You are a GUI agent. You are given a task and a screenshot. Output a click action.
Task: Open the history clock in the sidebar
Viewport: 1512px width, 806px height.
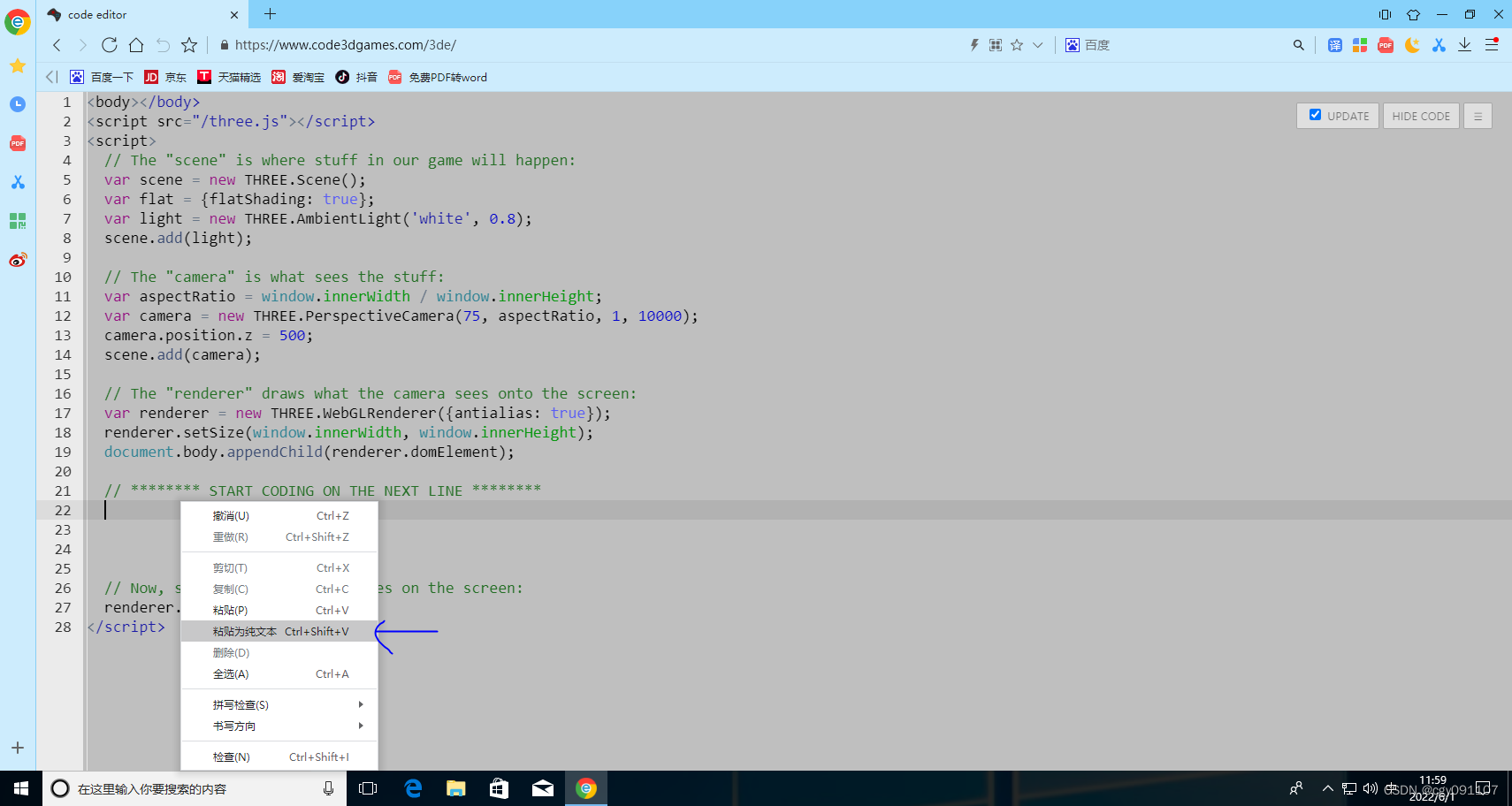coord(18,104)
